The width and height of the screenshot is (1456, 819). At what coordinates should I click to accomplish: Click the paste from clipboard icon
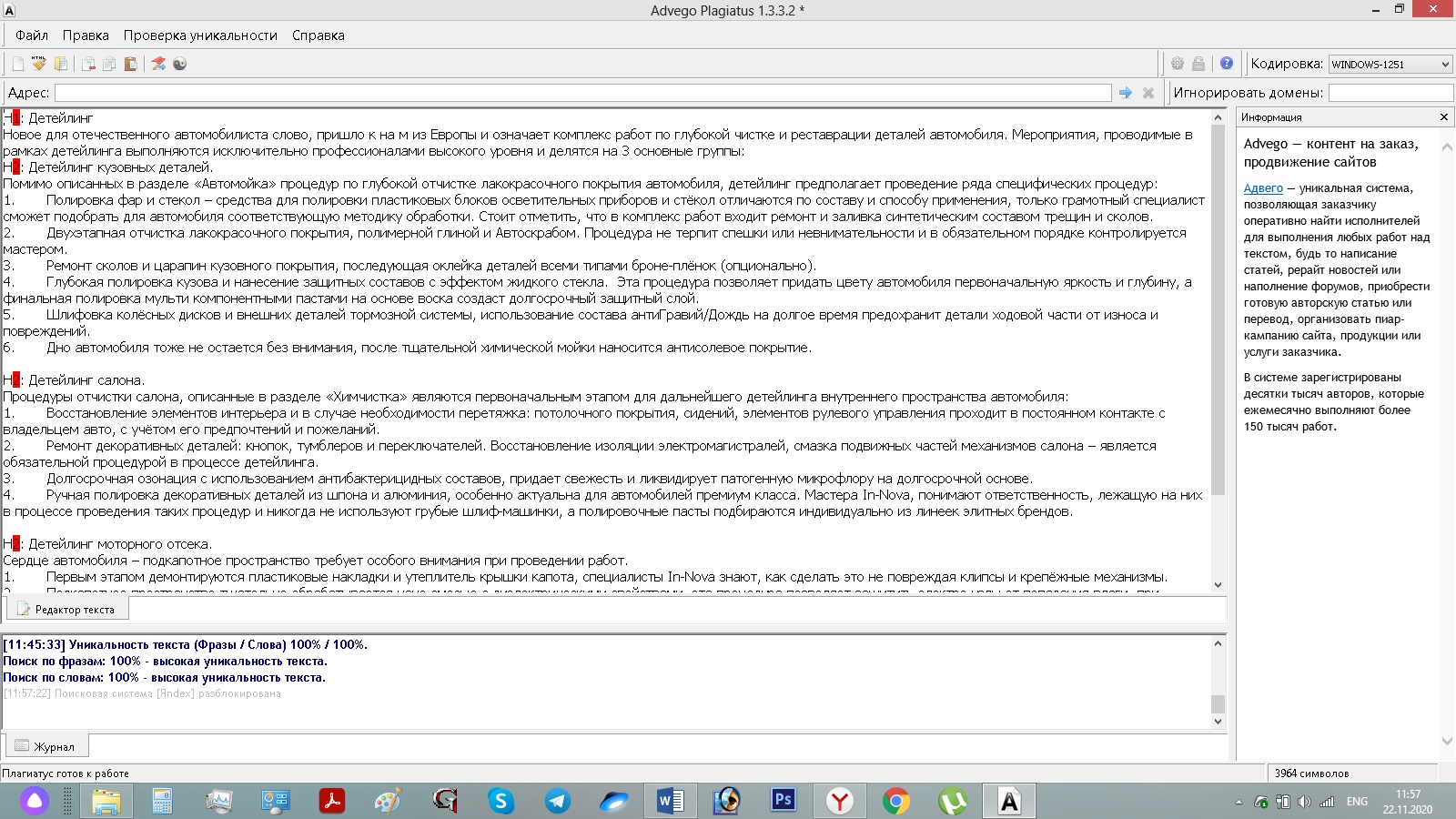[129, 64]
